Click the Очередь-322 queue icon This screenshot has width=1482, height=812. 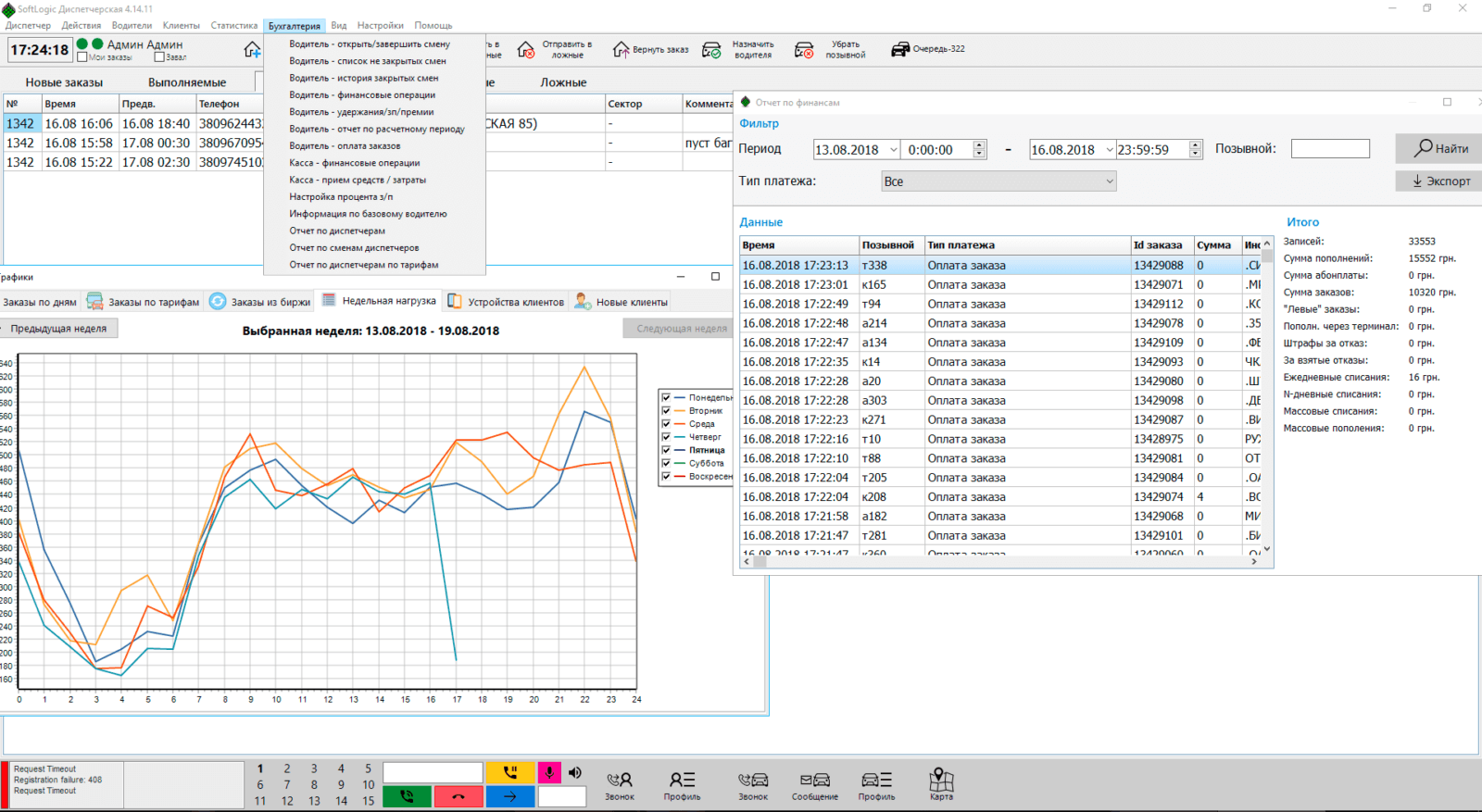click(x=900, y=49)
